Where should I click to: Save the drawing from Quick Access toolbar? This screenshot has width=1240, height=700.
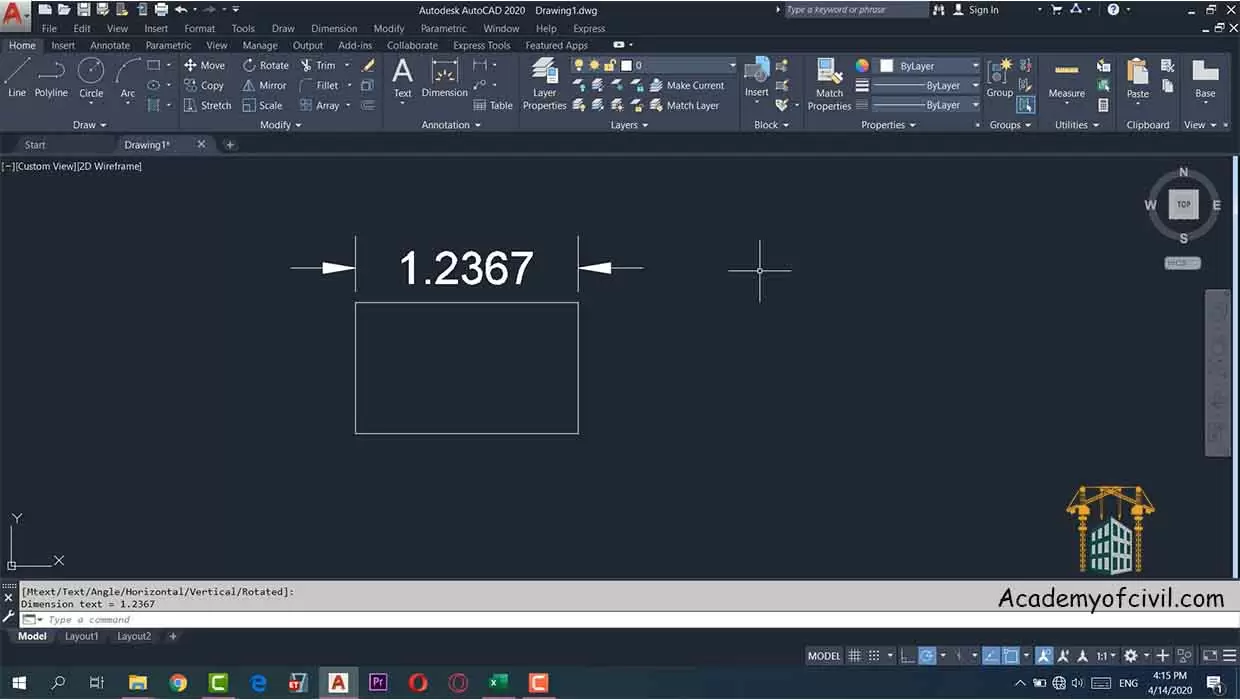point(83,9)
